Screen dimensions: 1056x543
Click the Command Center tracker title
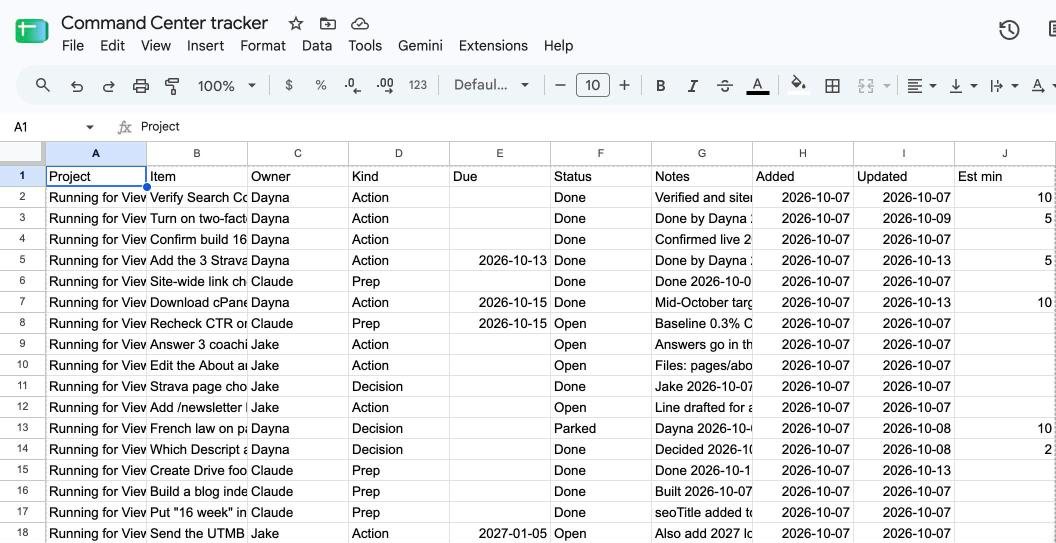[164, 23]
